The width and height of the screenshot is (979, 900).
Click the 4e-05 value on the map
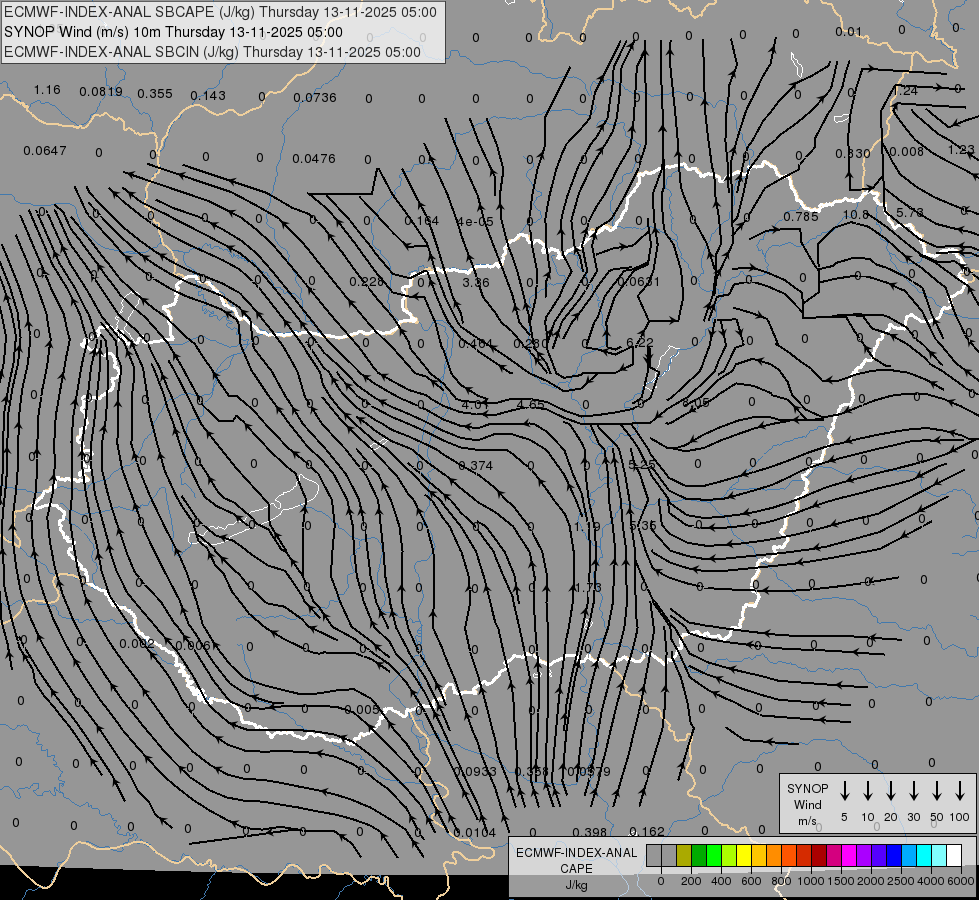[475, 222]
